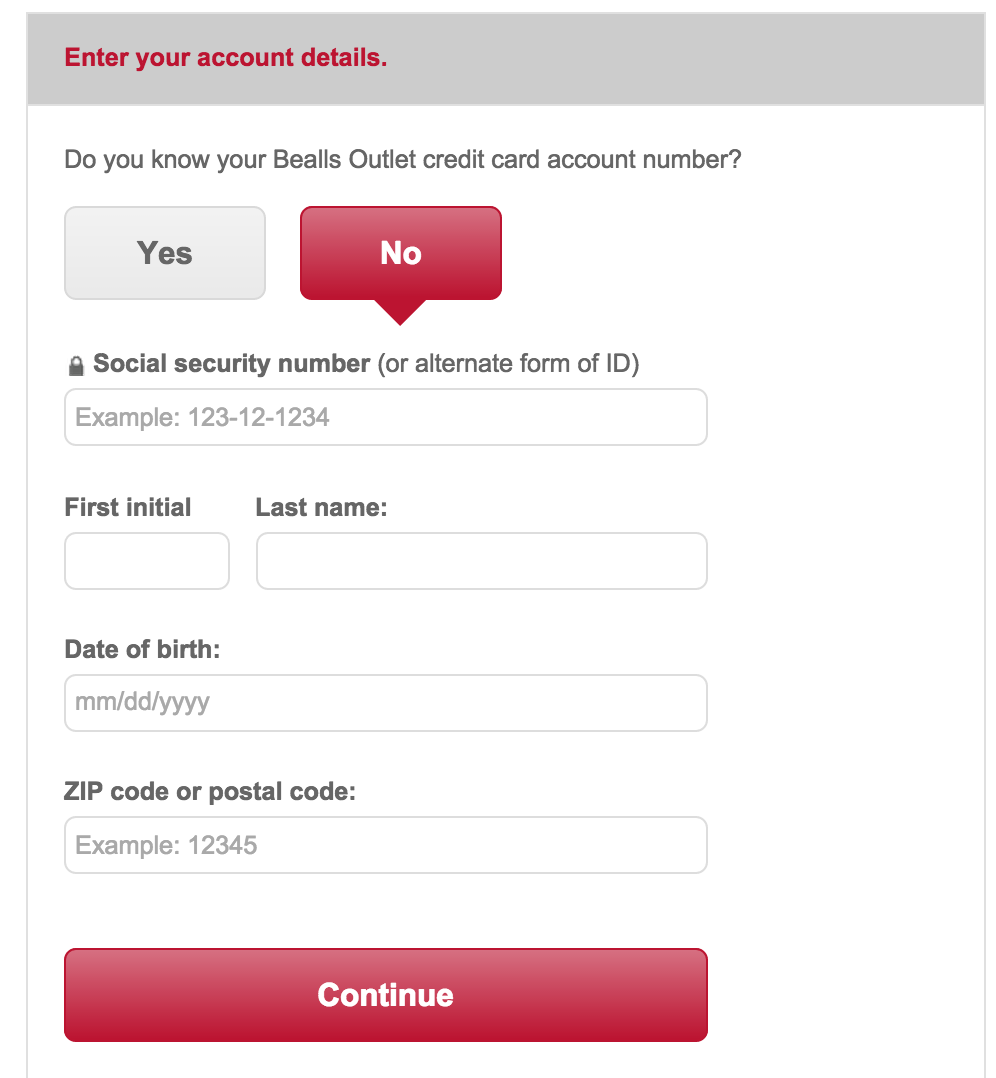Viewport: 996px width, 1078px height.
Task: Click the 'Last name:' label
Action: pos(322,507)
